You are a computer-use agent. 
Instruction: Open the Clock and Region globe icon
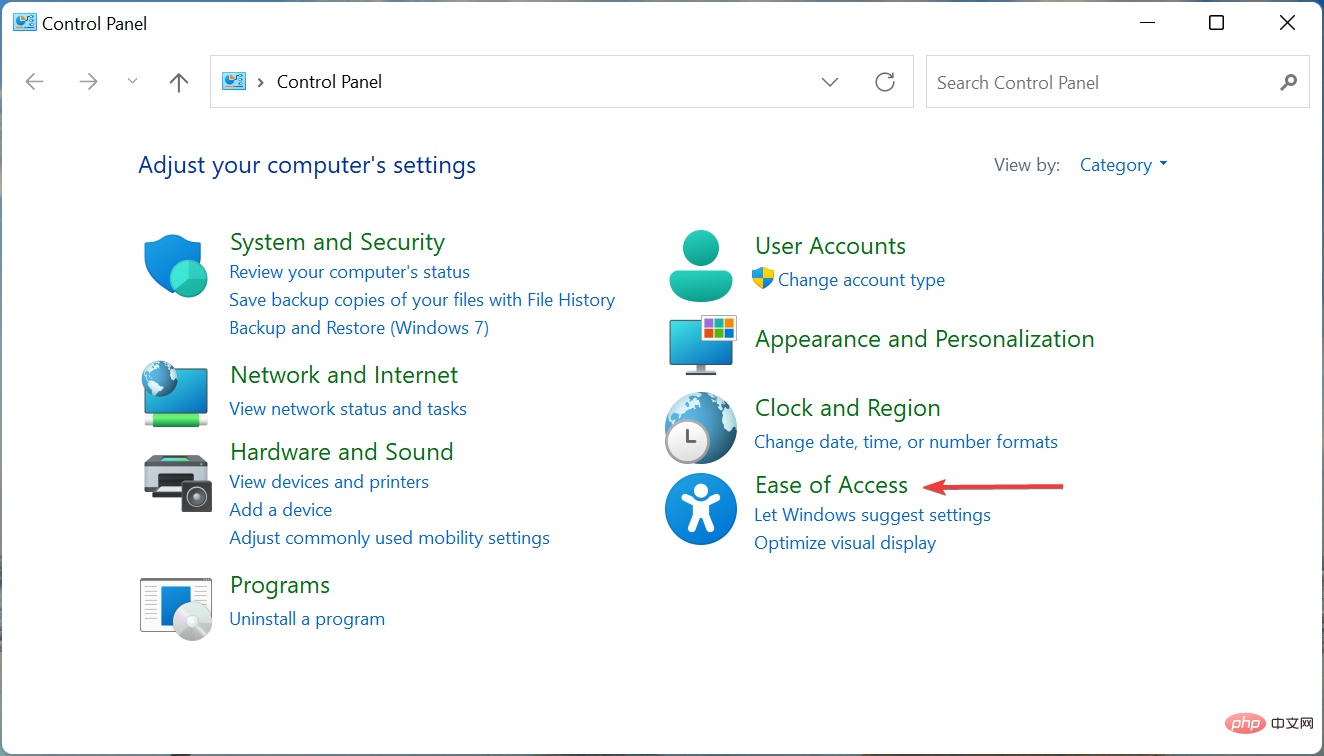(x=701, y=428)
